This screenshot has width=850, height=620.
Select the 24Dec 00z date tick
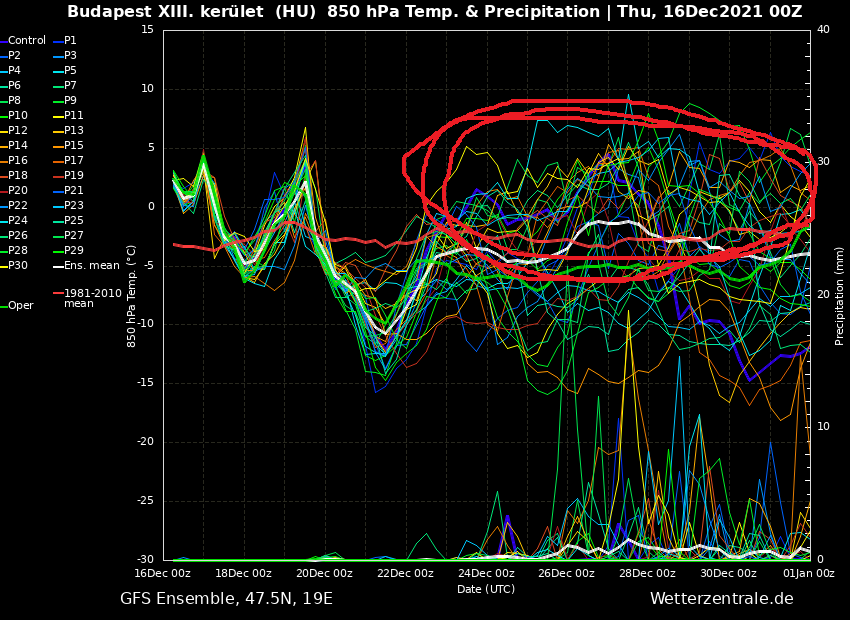point(486,574)
